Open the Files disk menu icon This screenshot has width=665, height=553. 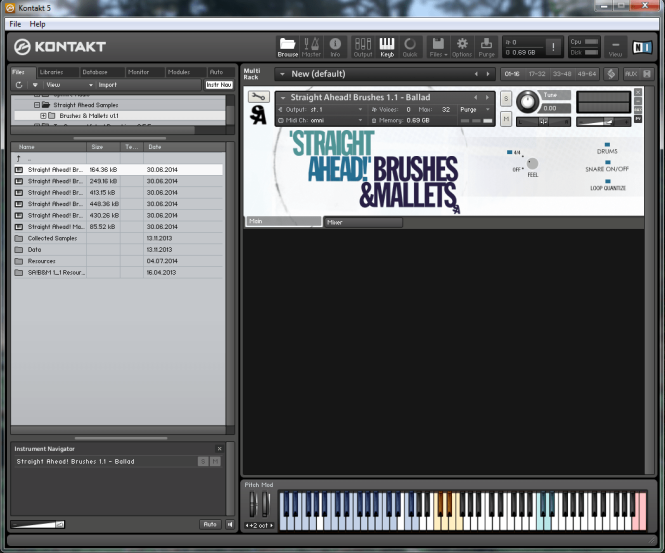coord(438,47)
